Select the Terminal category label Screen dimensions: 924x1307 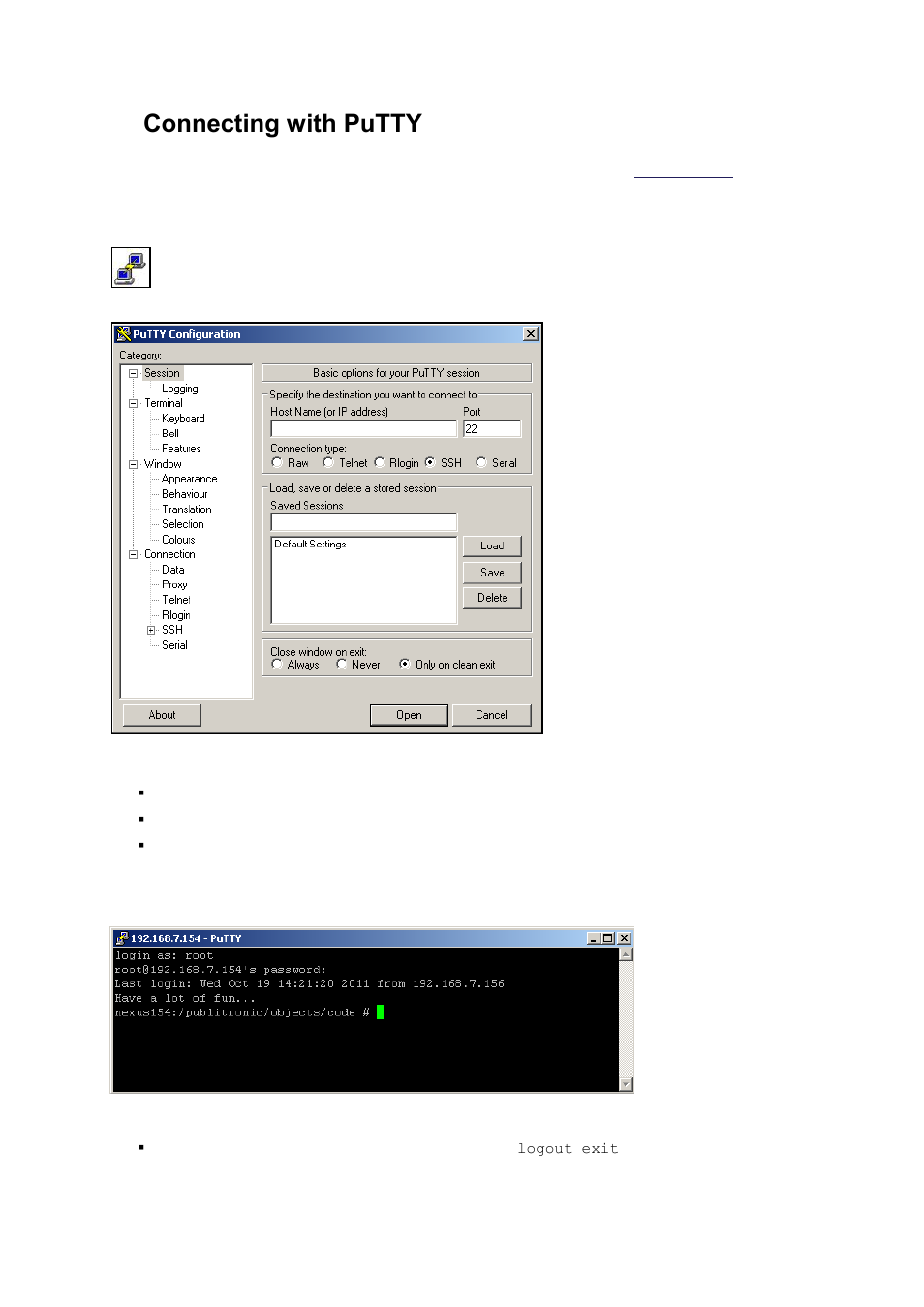tap(164, 403)
